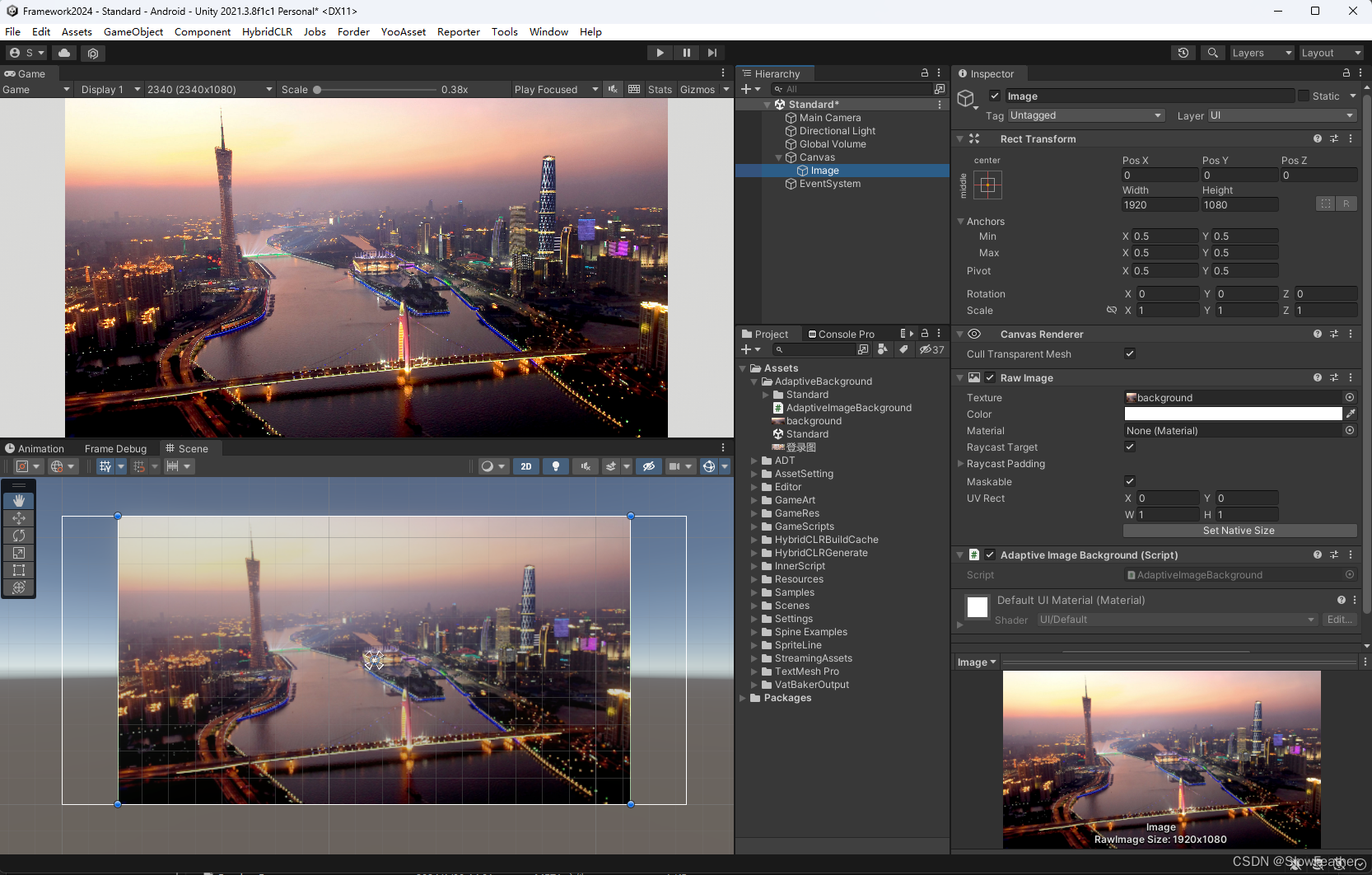Open the GameObject menu
This screenshot has height=875, width=1372.
coord(133,32)
